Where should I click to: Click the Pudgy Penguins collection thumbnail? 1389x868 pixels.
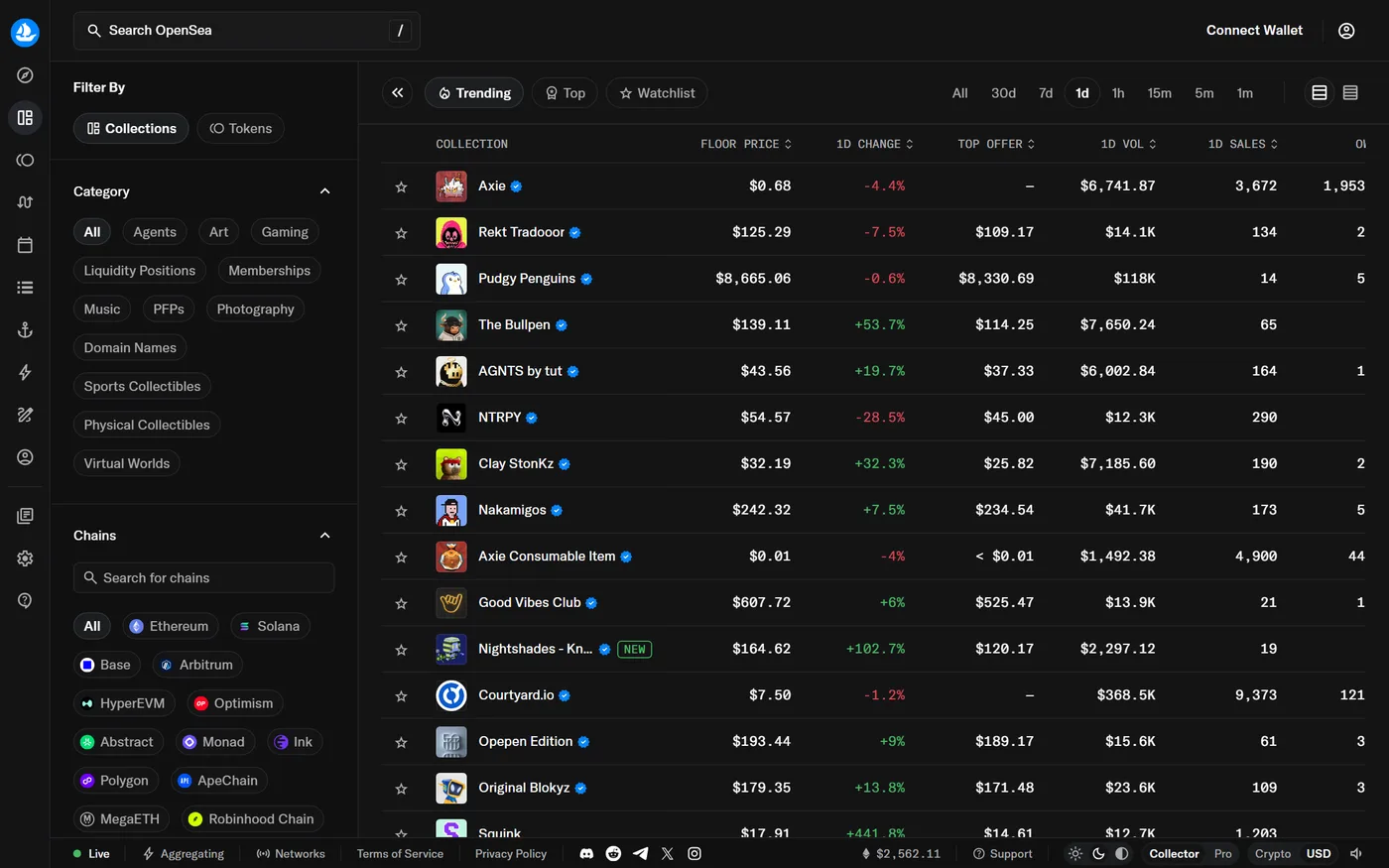point(451,279)
